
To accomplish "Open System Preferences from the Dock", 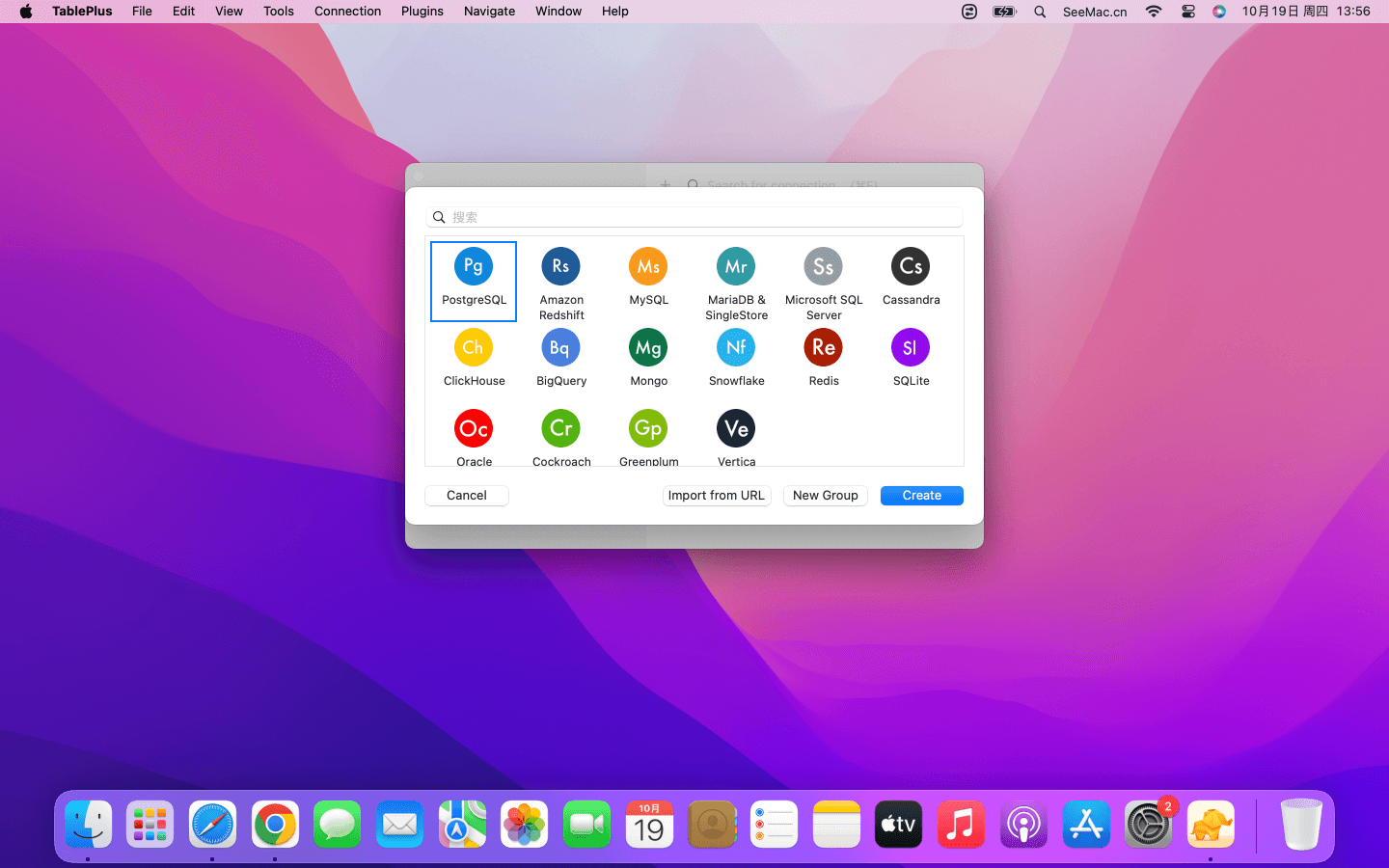I will point(1148,825).
